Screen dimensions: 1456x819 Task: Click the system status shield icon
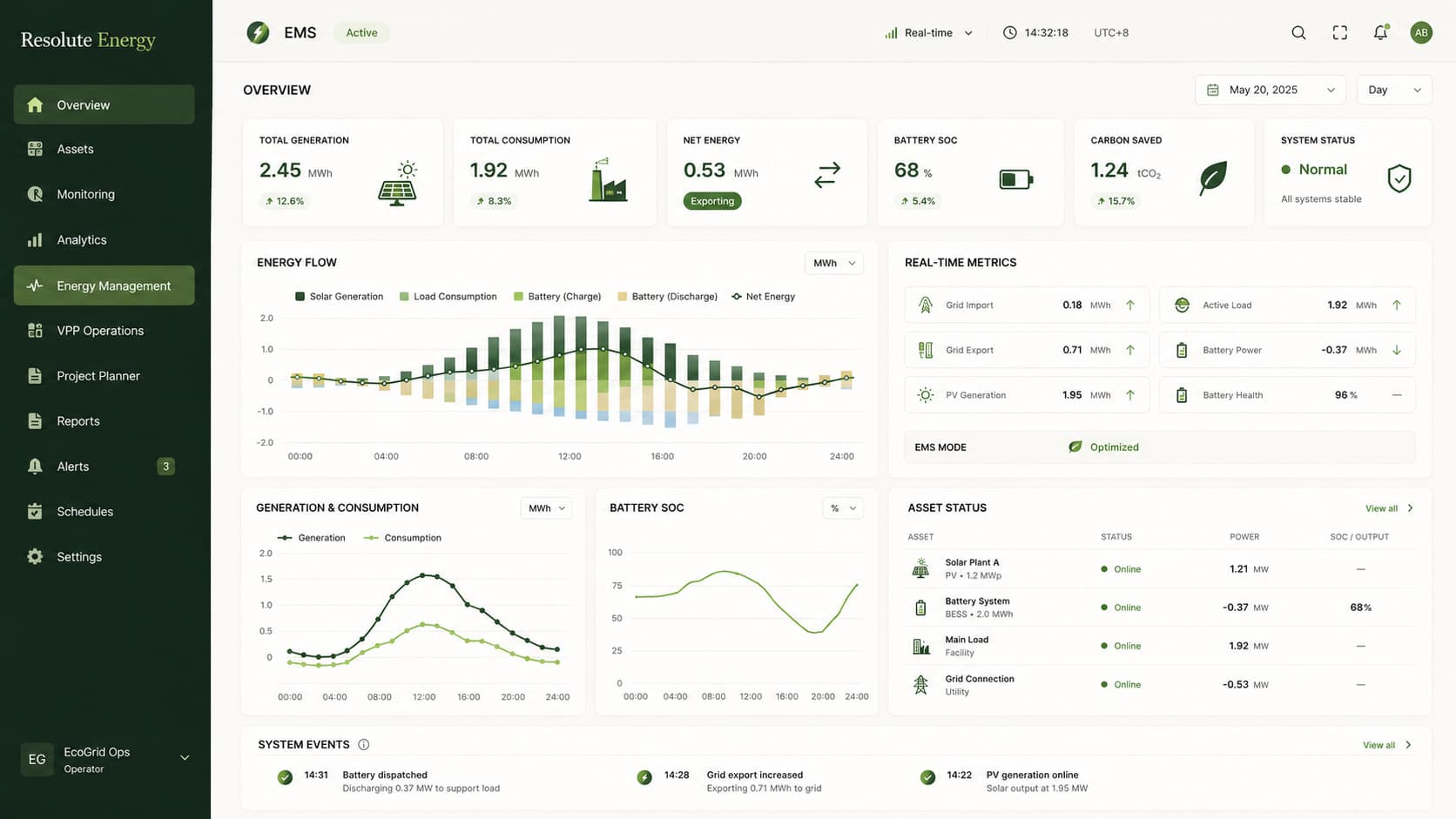tap(1399, 178)
